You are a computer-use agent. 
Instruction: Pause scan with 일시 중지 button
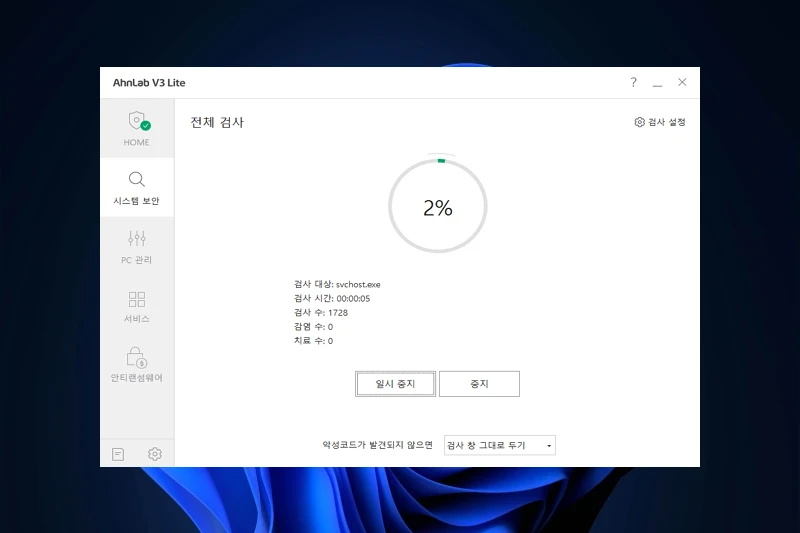(x=395, y=384)
